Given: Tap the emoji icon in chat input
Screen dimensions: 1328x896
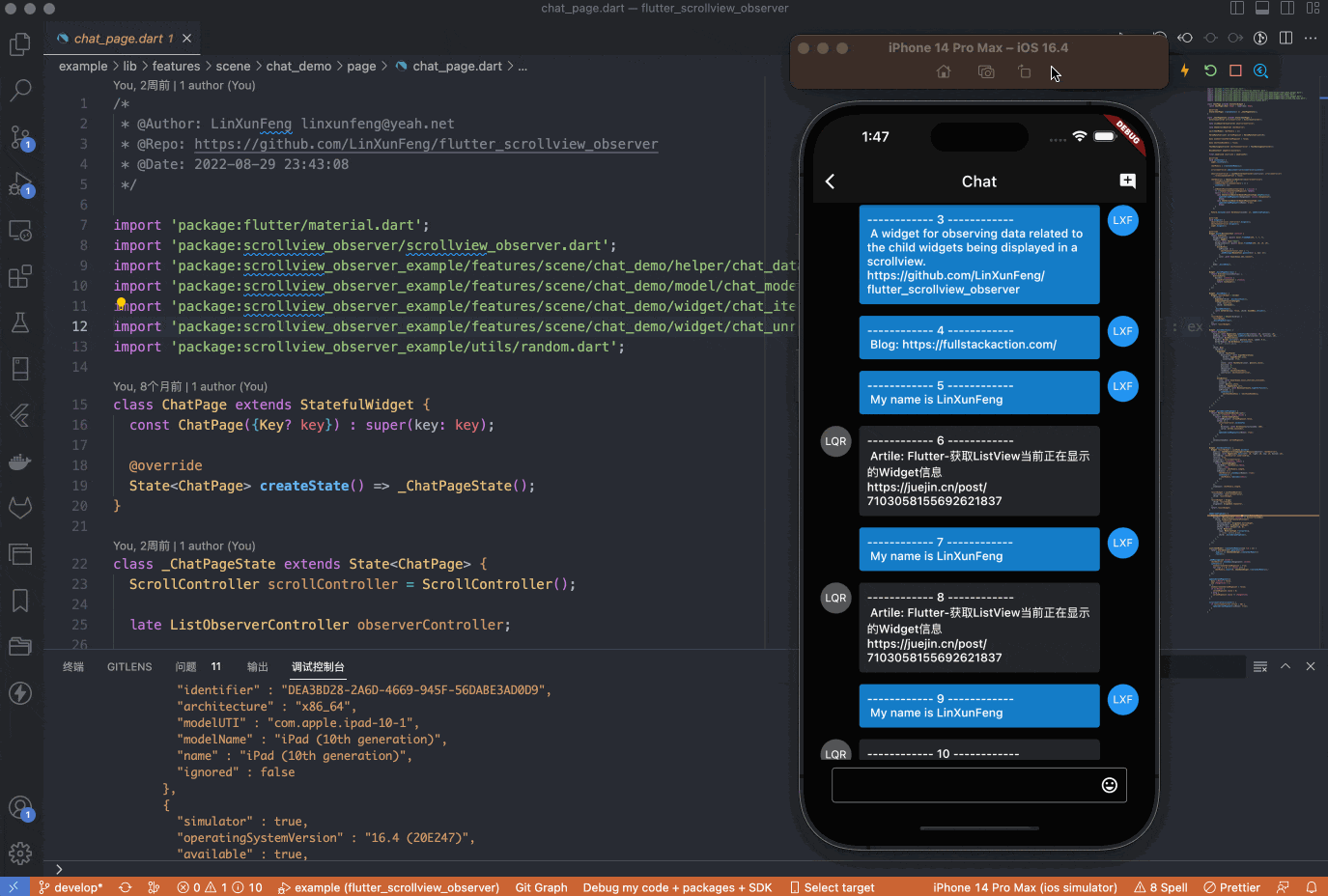Looking at the screenshot, I should click(1110, 785).
